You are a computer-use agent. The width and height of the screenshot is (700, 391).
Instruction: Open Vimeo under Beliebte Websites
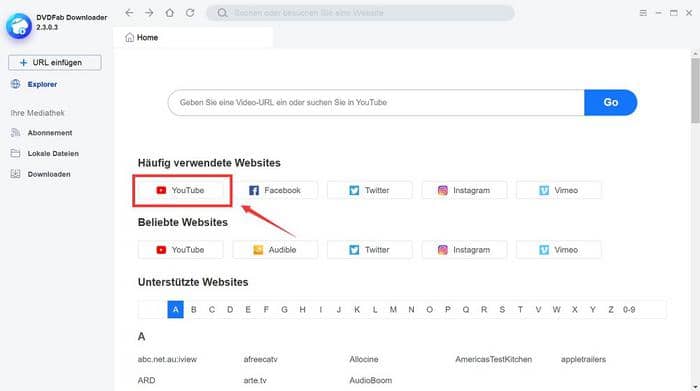559,250
